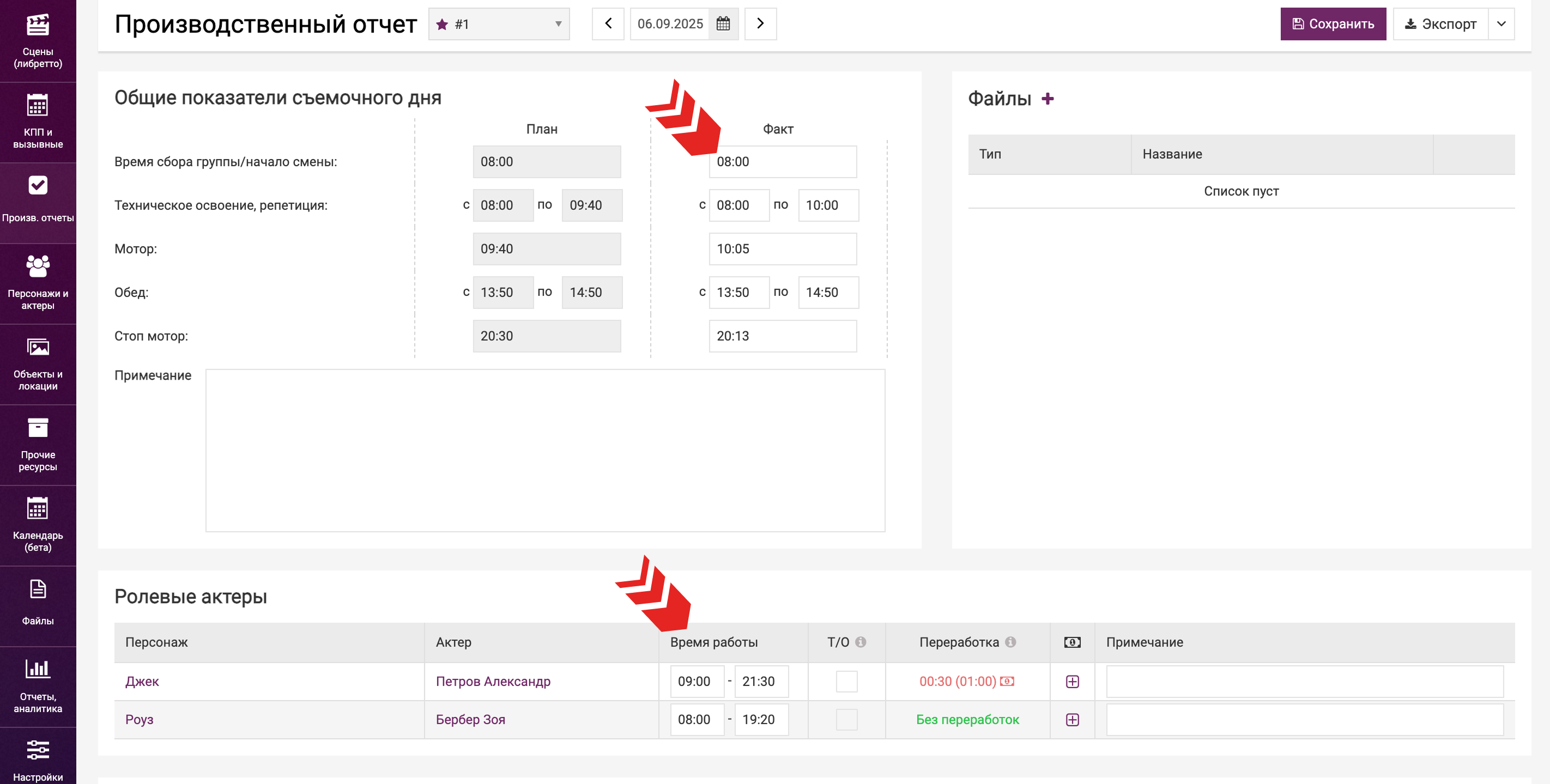Open Прочие ресурсы in the sidebar

click(38, 445)
